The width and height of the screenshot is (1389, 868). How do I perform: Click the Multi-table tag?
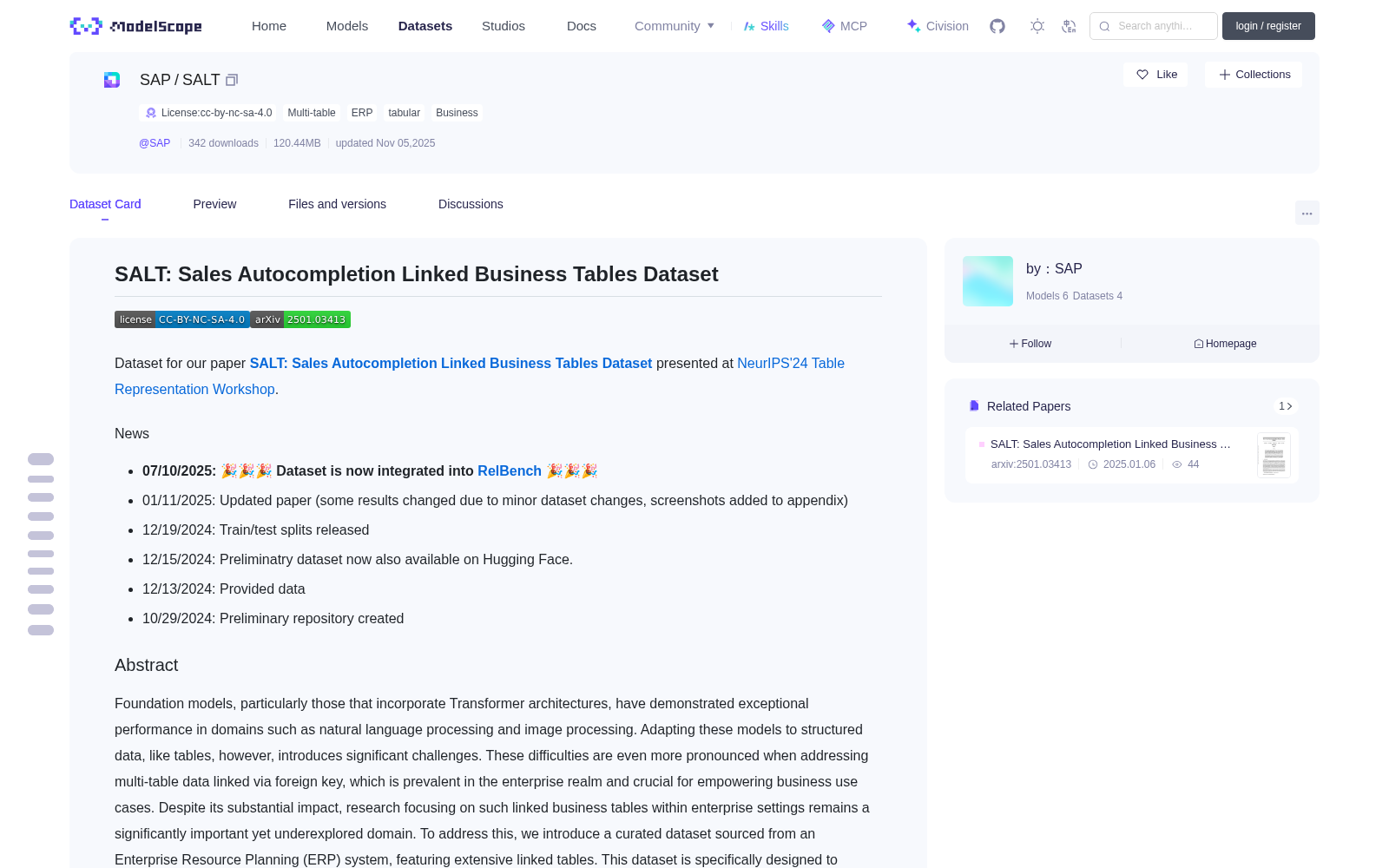click(312, 113)
